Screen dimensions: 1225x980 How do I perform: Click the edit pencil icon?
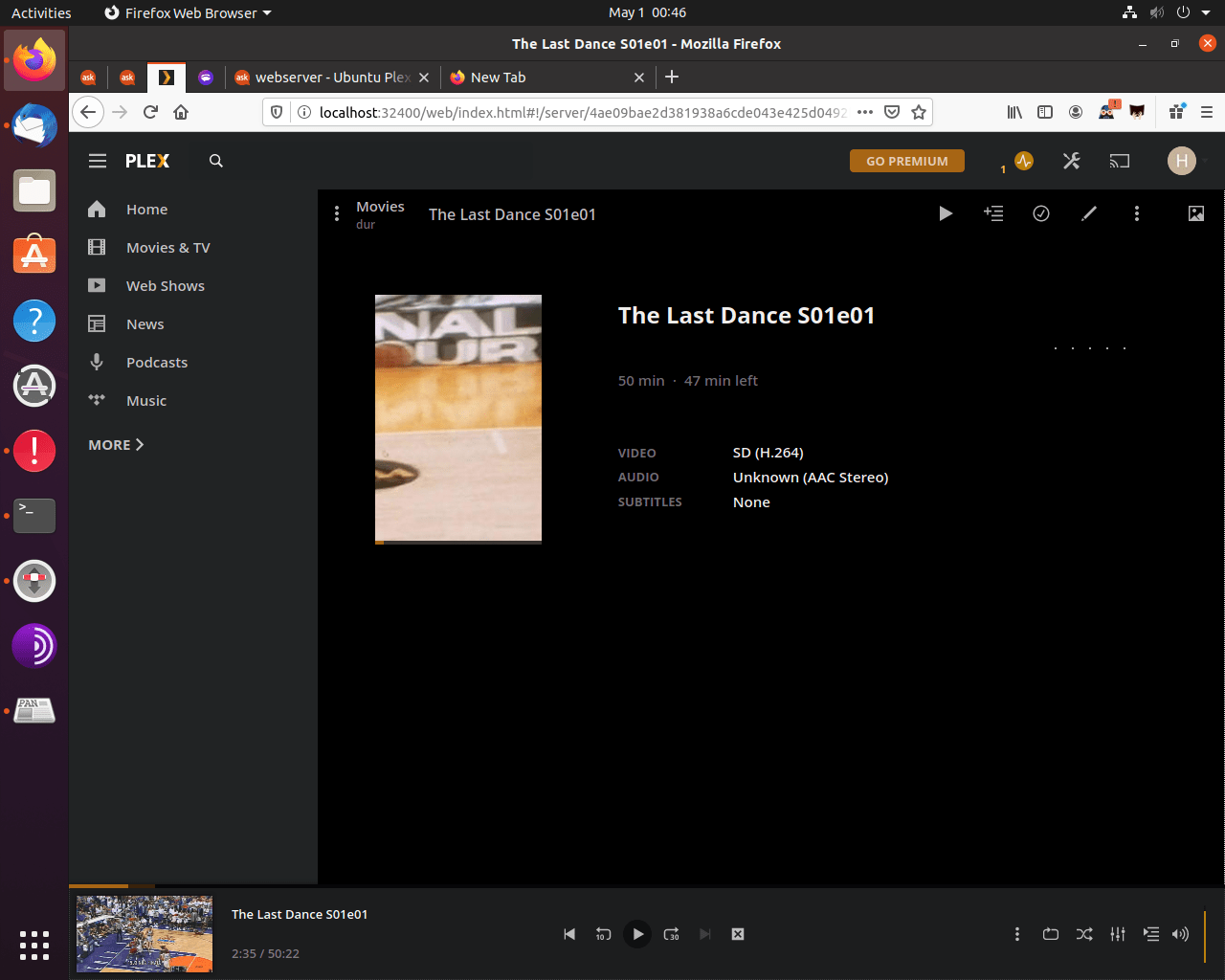click(x=1089, y=213)
